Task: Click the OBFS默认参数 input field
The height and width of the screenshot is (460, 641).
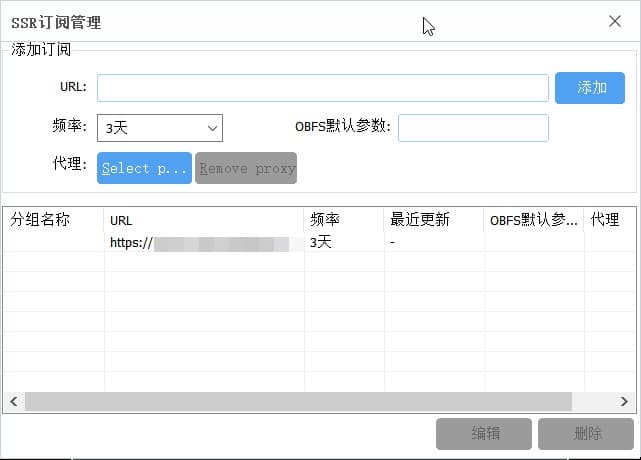Action: click(x=473, y=128)
